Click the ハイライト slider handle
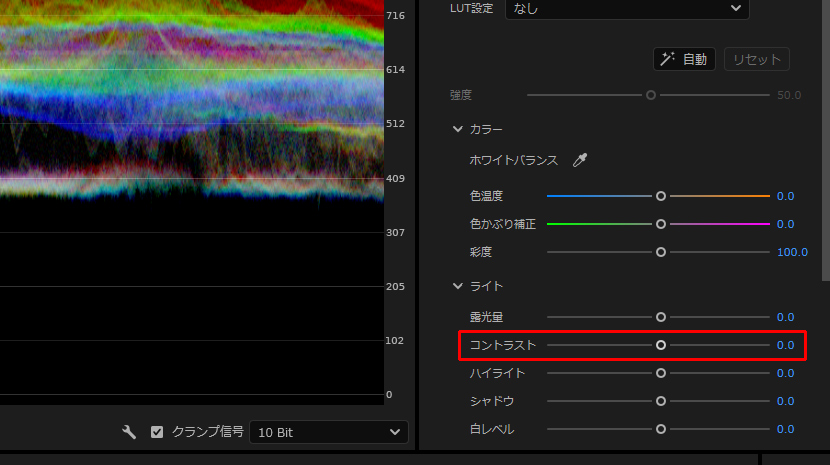Image resolution: width=830 pixels, height=465 pixels. point(661,373)
